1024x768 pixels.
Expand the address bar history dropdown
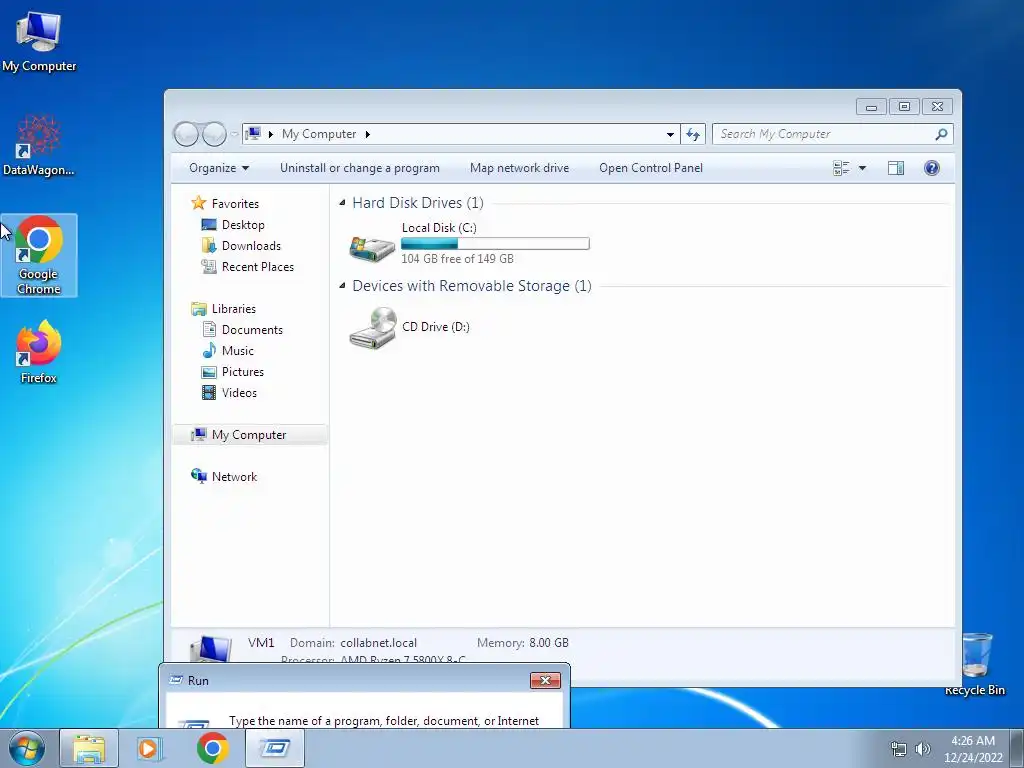(x=670, y=135)
